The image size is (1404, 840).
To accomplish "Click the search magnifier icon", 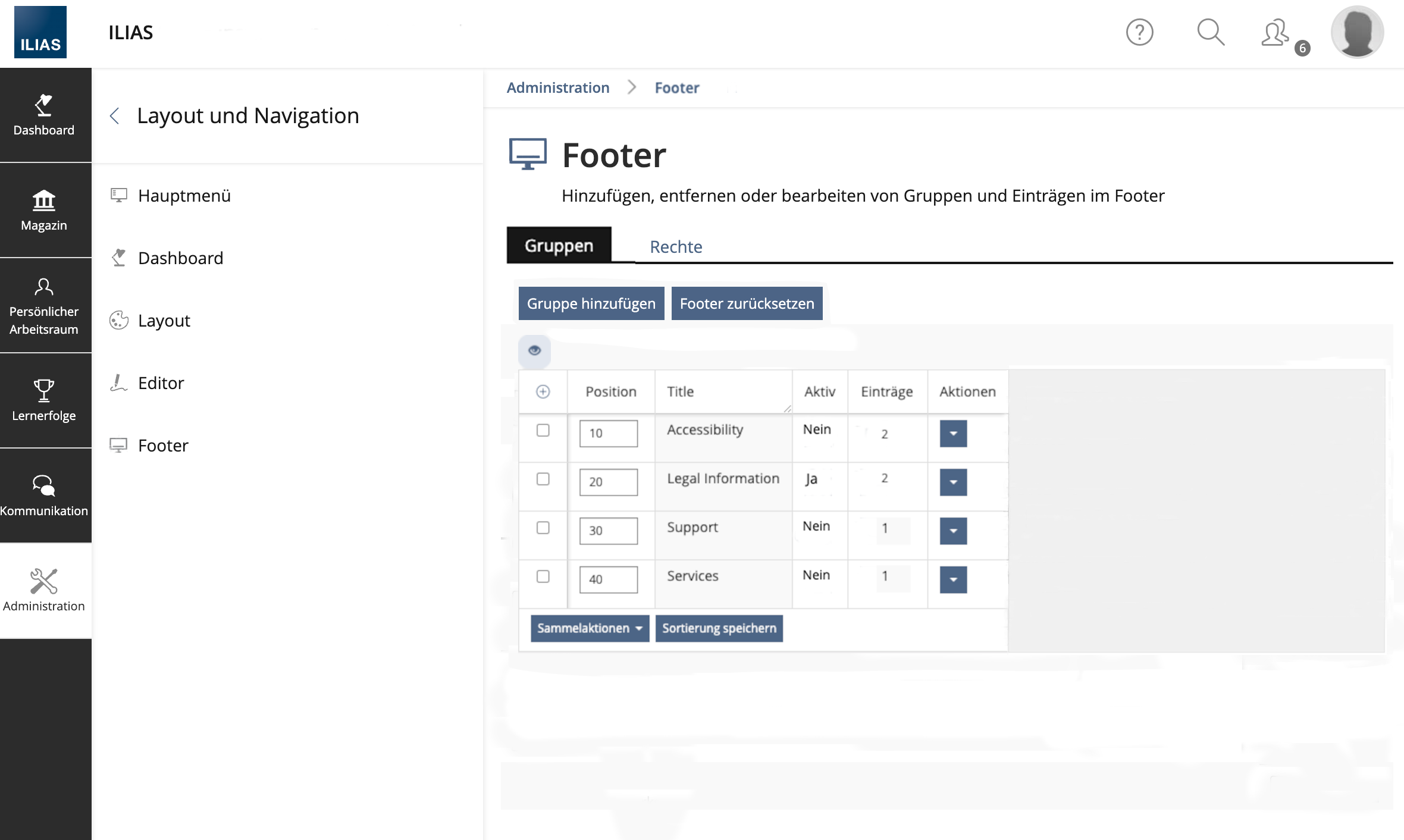I will tap(1210, 32).
